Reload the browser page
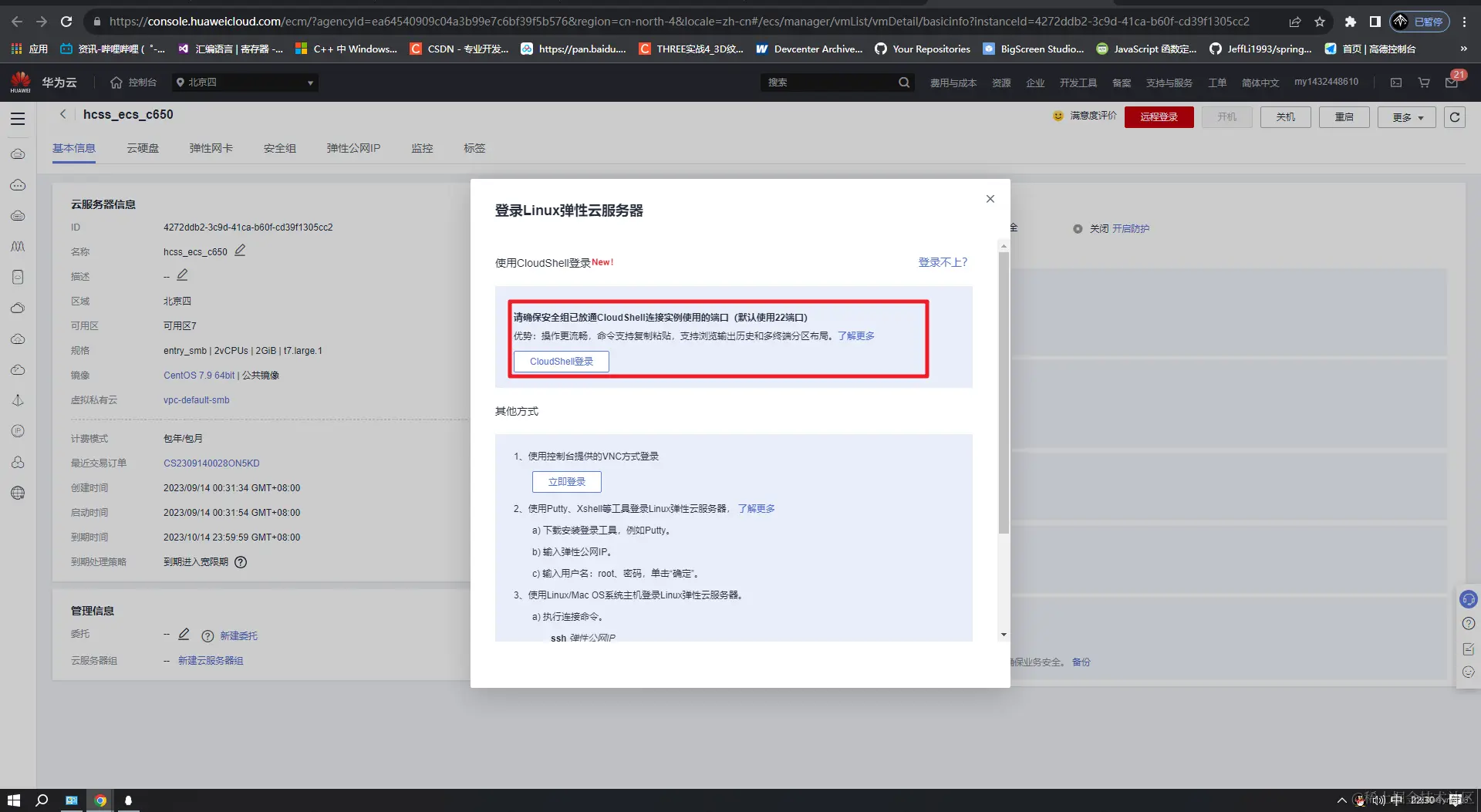The image size is (1481, 812). pyautogui.click(x=66, y=22)
